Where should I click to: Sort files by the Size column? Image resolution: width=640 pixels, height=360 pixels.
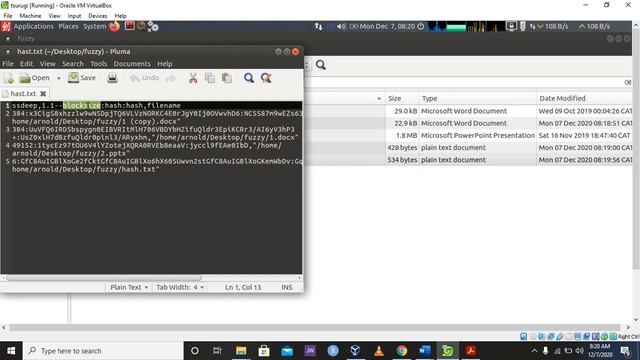coord(402,98)
